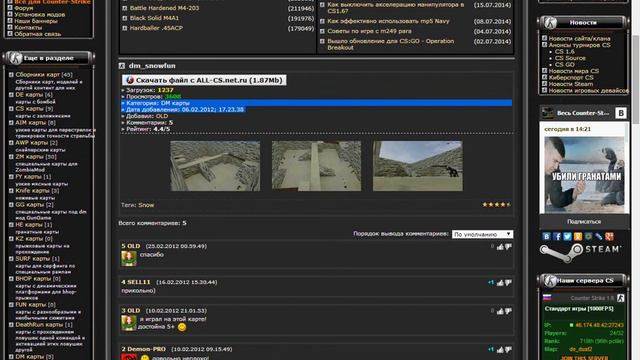
Task: Expand 'Киберспорт CS' bullet
Action: coord(544,77)
